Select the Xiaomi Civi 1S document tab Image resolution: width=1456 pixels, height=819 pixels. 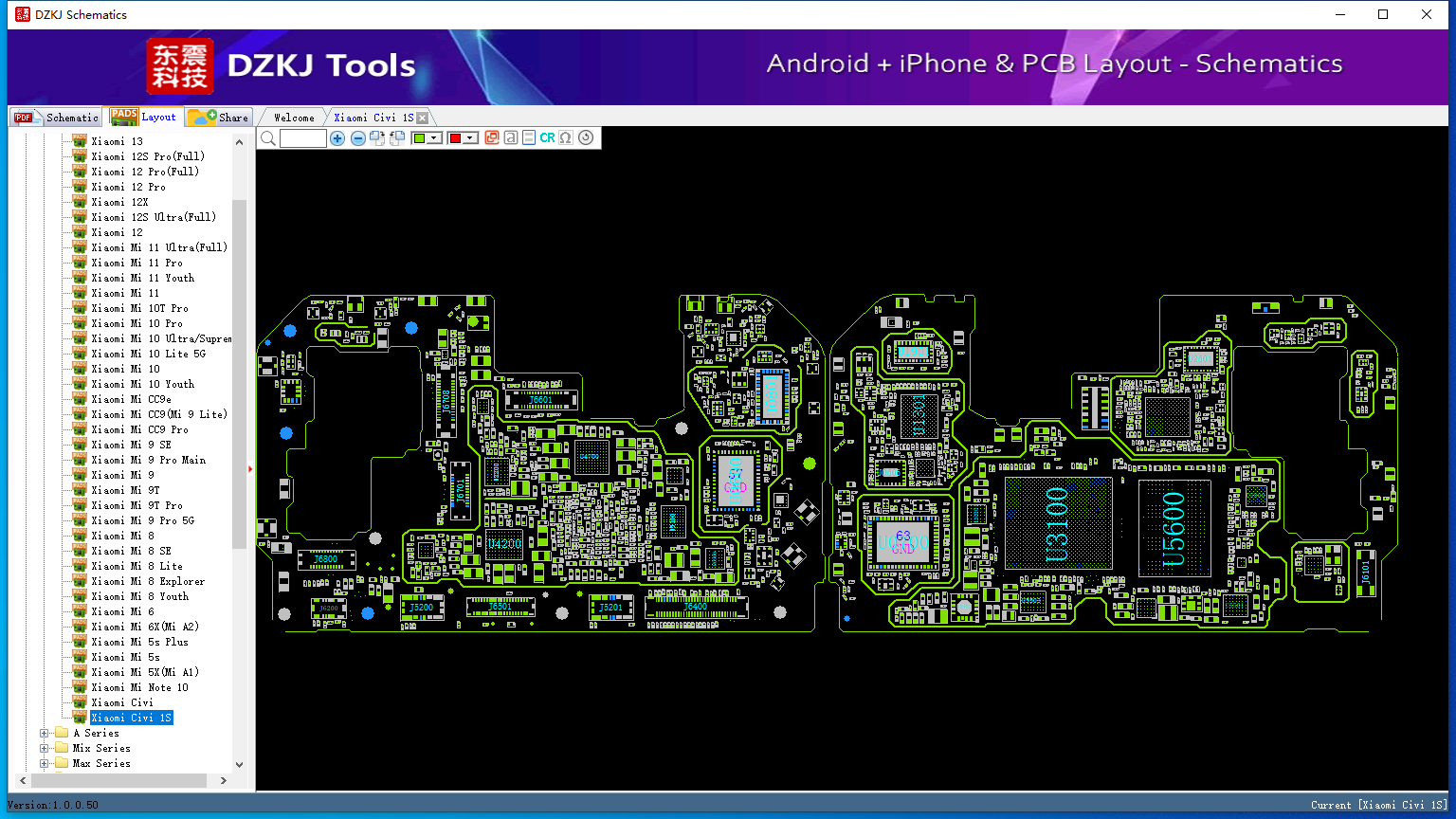pyautogui.click(x=373, y=118)
